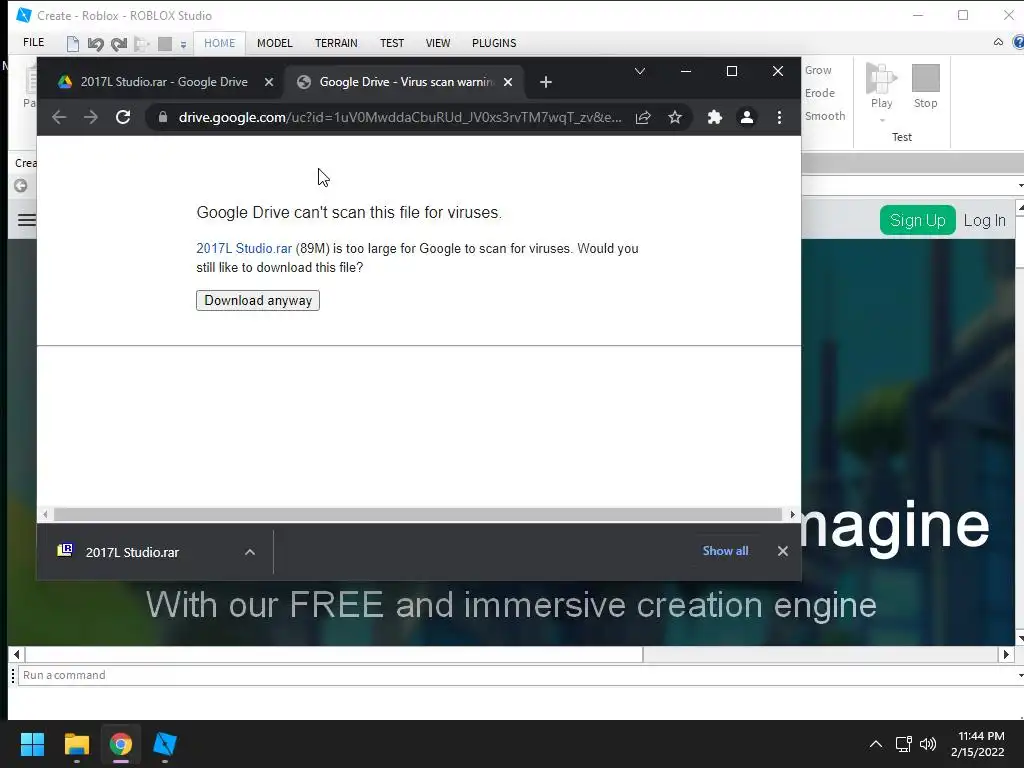
Task: Open Chrome three-dot menu
Action: [x=779, y=118]
